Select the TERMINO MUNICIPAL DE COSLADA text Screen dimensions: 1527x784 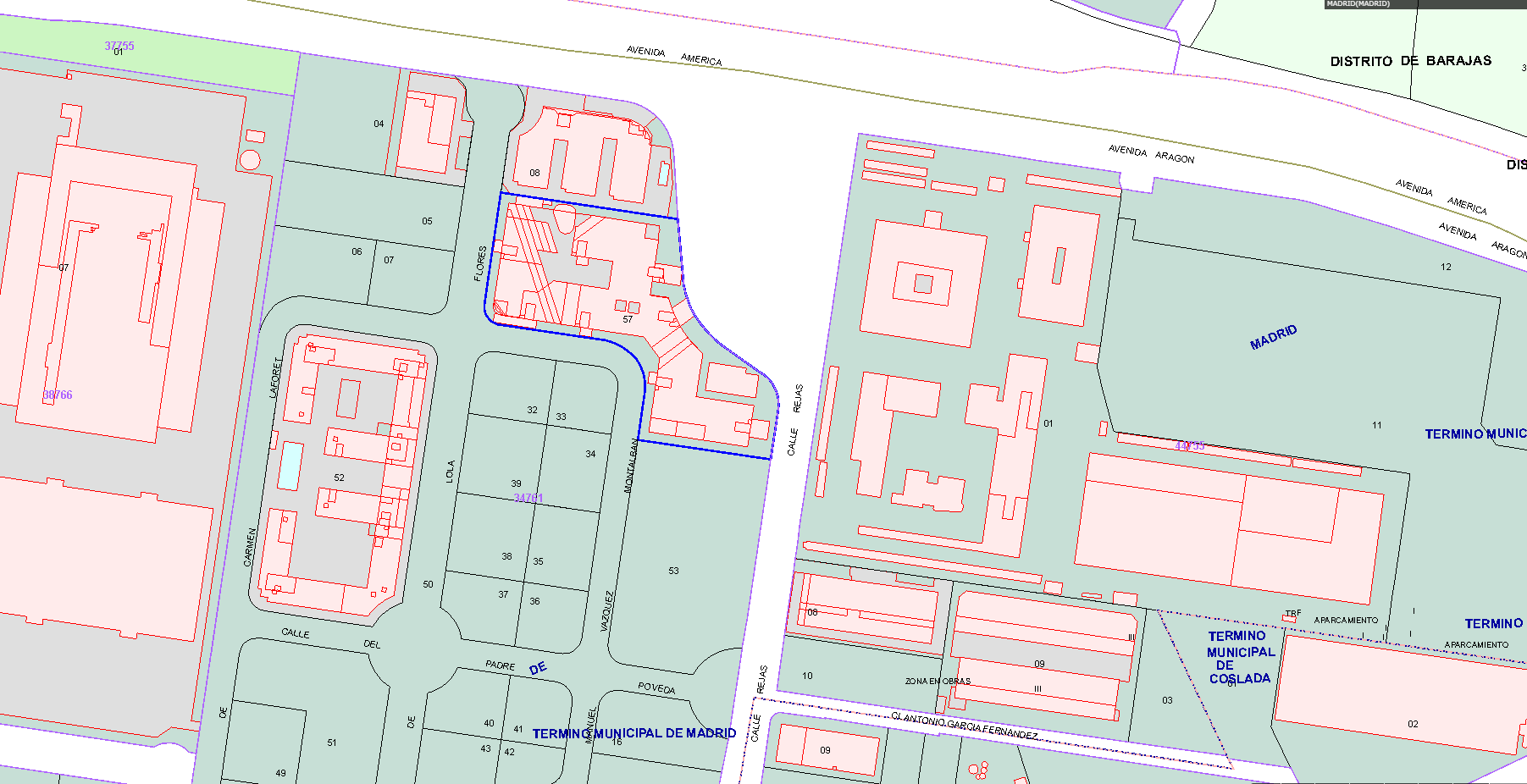tap(1240, 657)
